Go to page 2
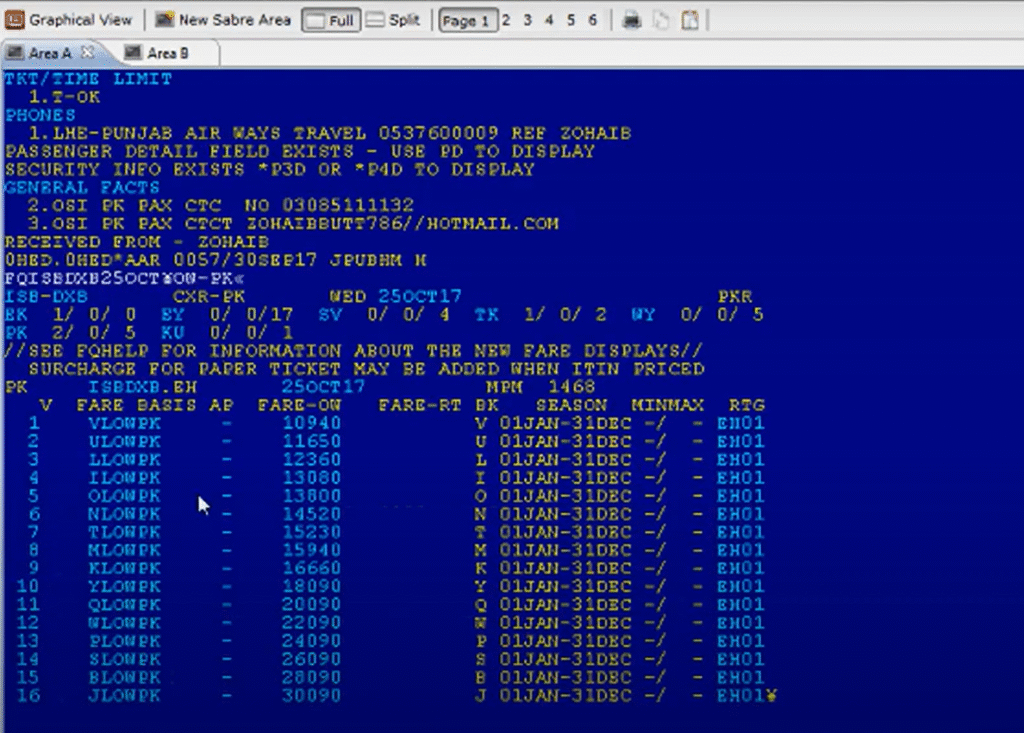Screen dimensions: 1024x733 point(506,20)
